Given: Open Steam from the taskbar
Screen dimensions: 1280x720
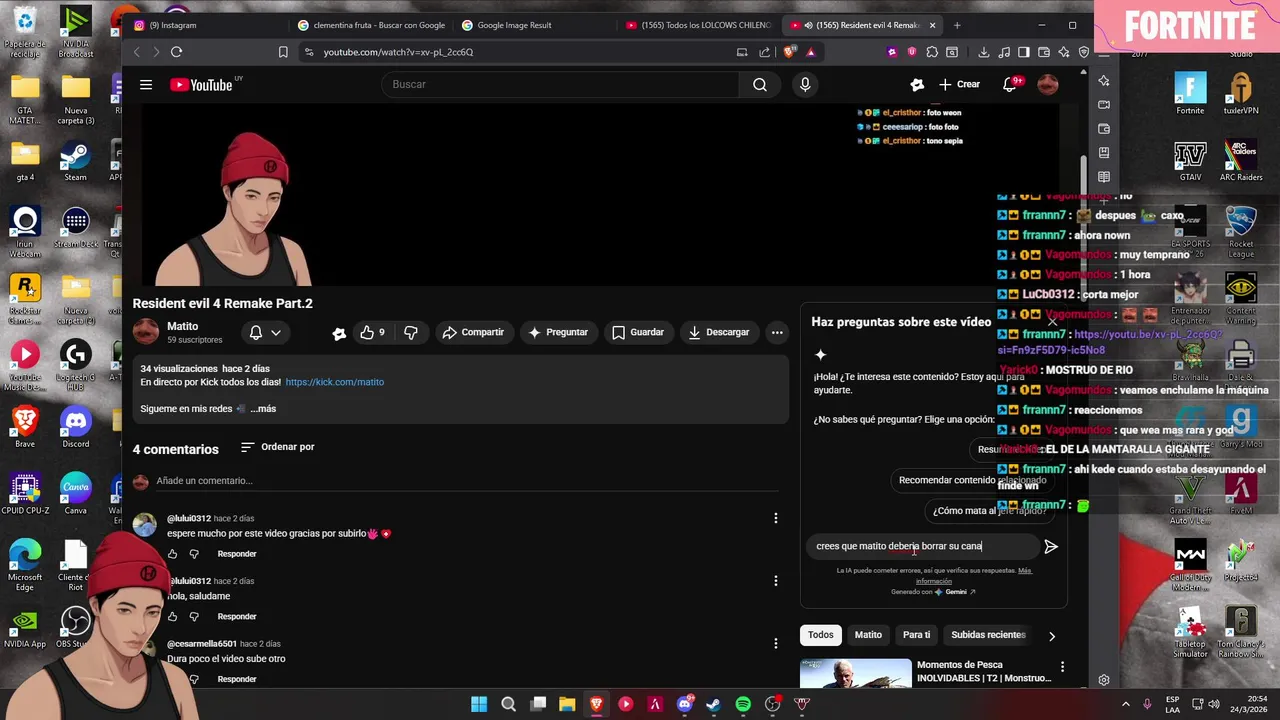Looking at the screenshot, I should (x=713, y=705).
